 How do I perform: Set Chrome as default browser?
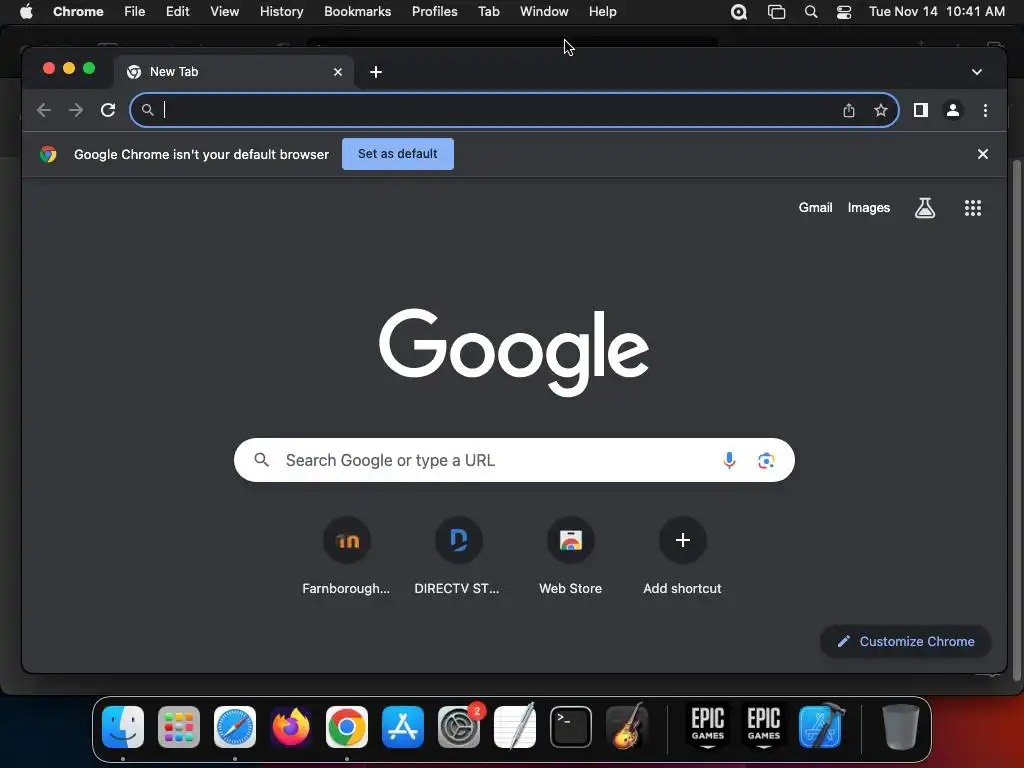(x=398, y=154)
